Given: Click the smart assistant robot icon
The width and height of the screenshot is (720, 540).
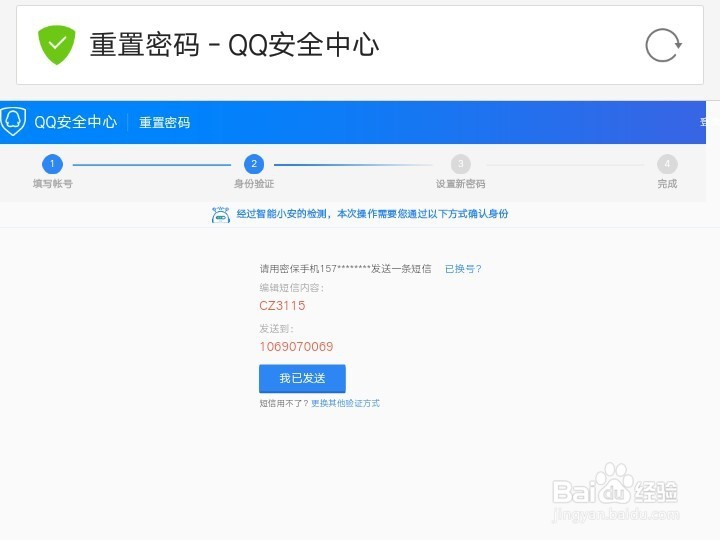Looking at the screenshot, I should (221, 214).
